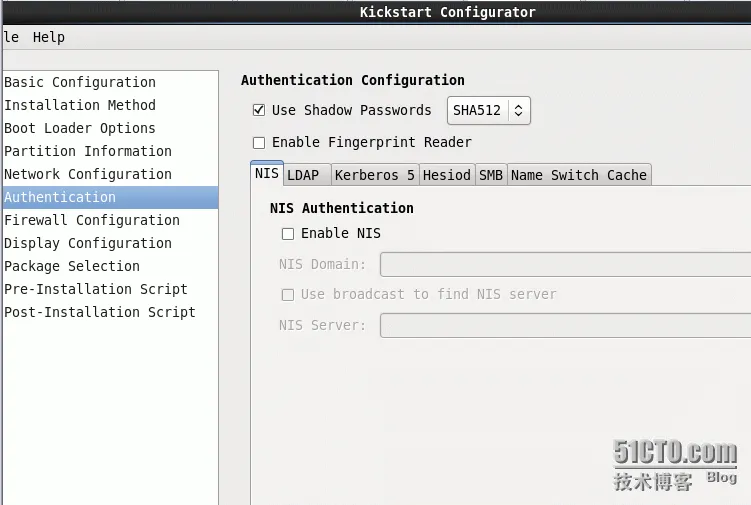Open the Package Selection section
The width and height of the screenshot is (751, 505).
72,266
